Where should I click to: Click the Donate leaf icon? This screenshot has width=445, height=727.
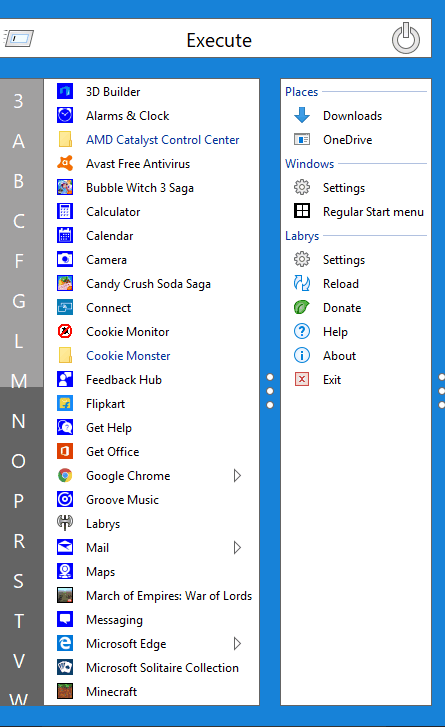click(x=302, y=307)
